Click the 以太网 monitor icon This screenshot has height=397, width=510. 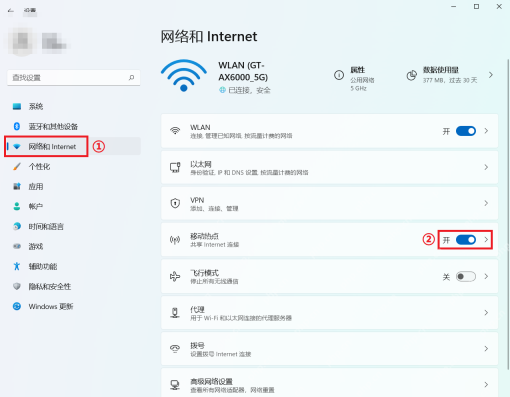tap(175, 167)
